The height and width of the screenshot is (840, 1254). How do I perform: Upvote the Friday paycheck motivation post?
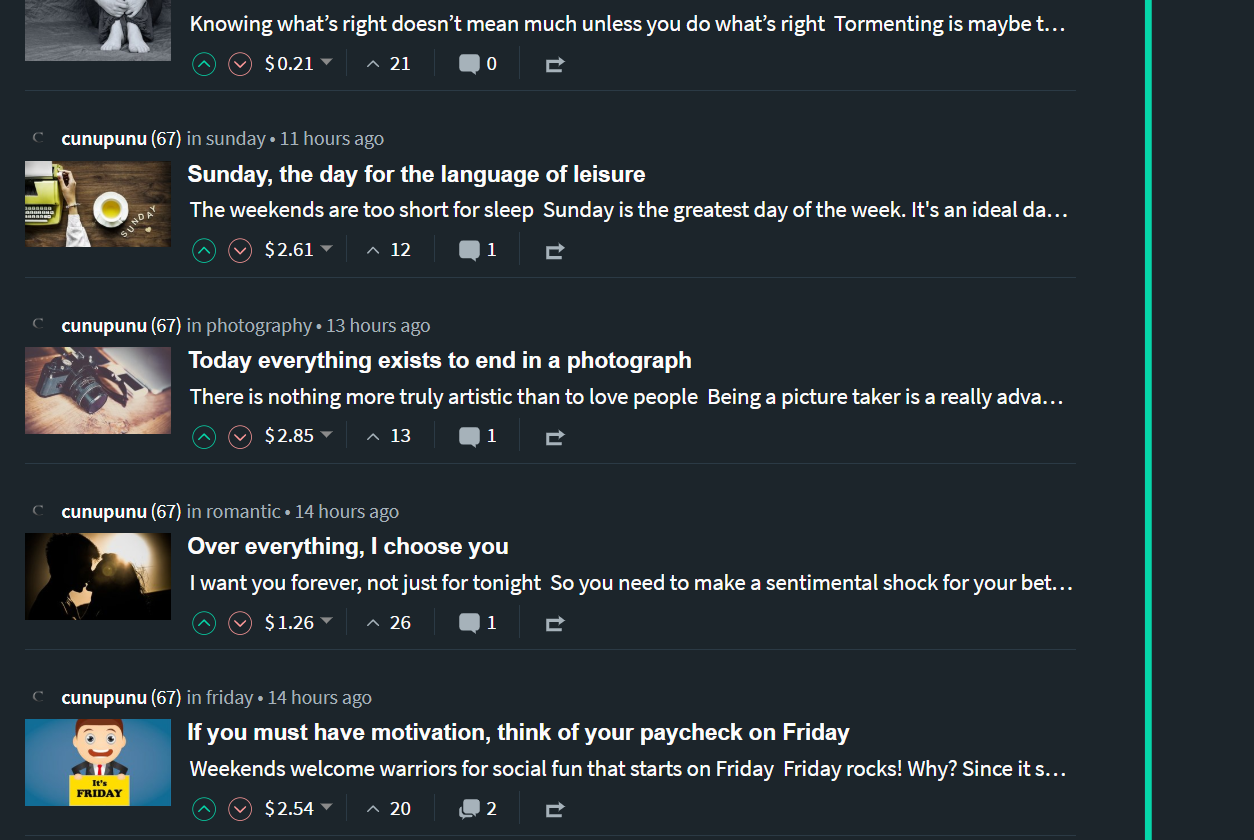click(x=204, y=809)
